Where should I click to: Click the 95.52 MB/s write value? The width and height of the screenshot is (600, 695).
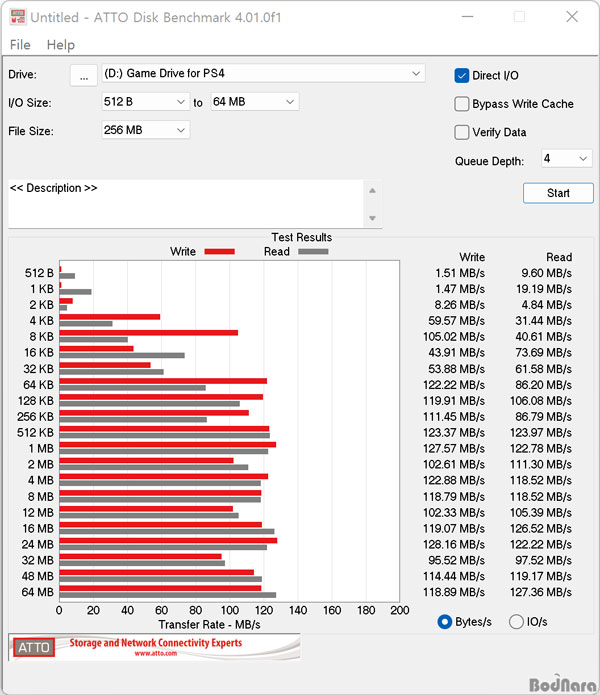(457, 560)
